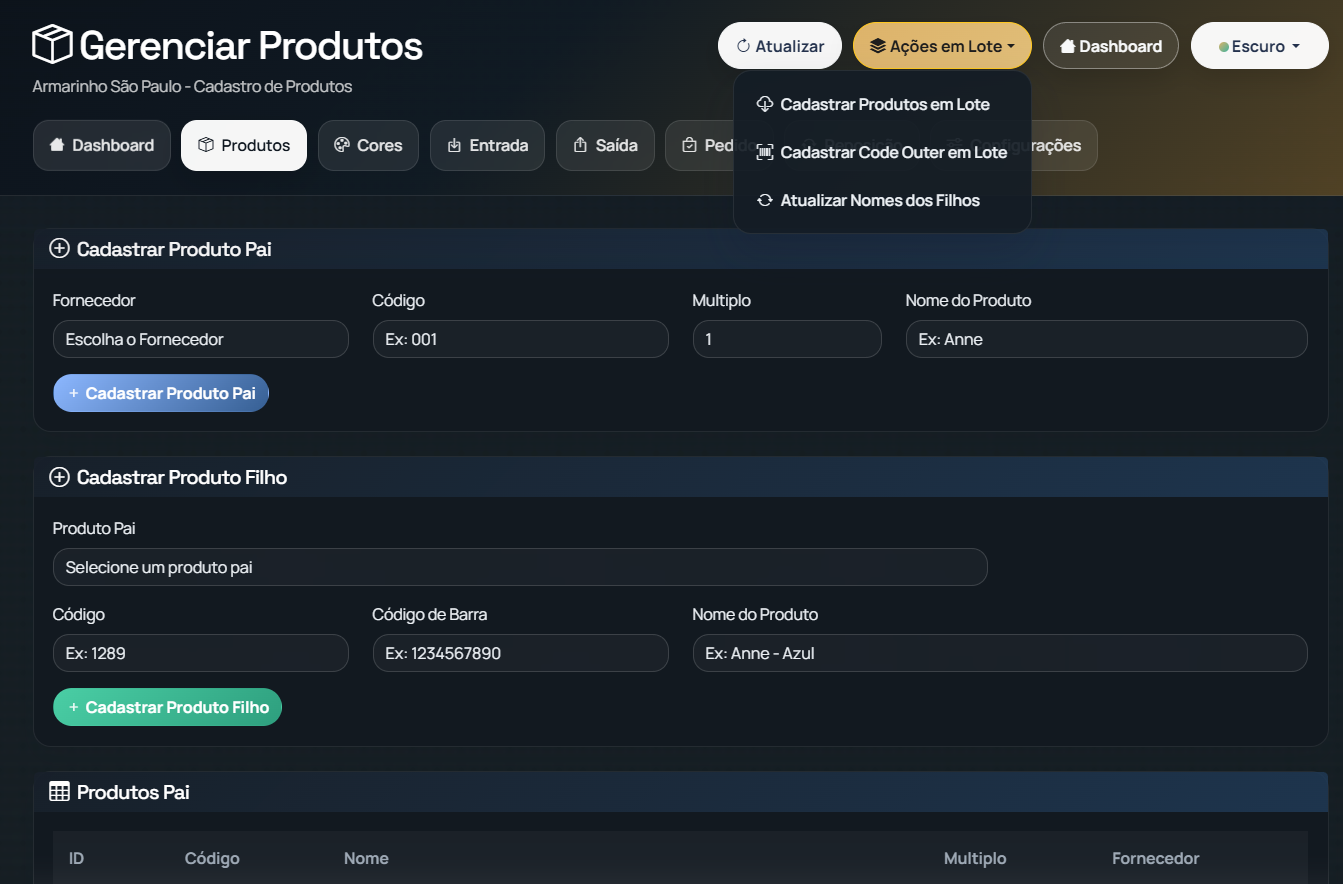
Task: Click plus-circle icon of Cadastrar Produto Pai header
Action: 59,249
